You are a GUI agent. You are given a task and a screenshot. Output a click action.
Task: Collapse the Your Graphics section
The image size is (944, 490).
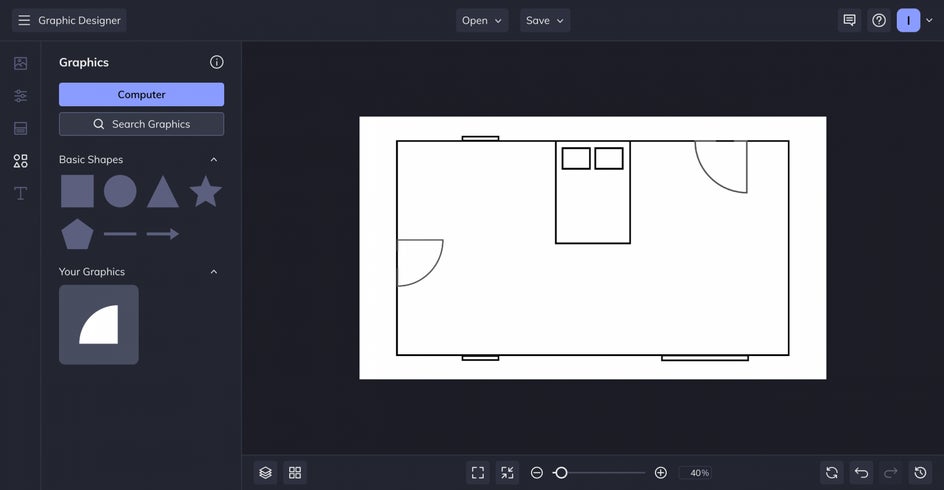tap(214, 272)
